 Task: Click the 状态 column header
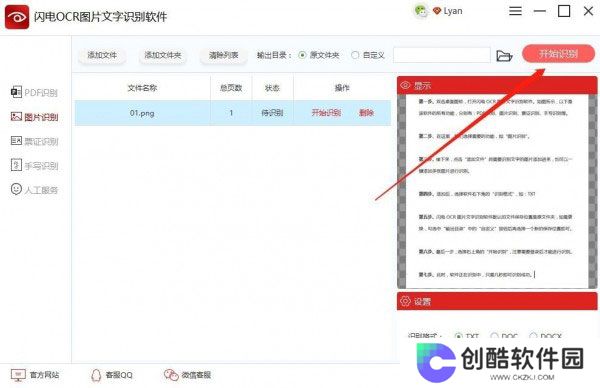click(x=272, y=88)
